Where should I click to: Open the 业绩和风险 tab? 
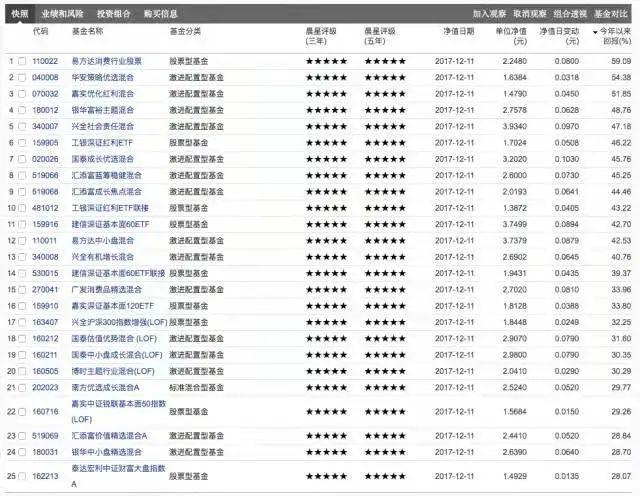pyautogui.click(x=62, y=14)
